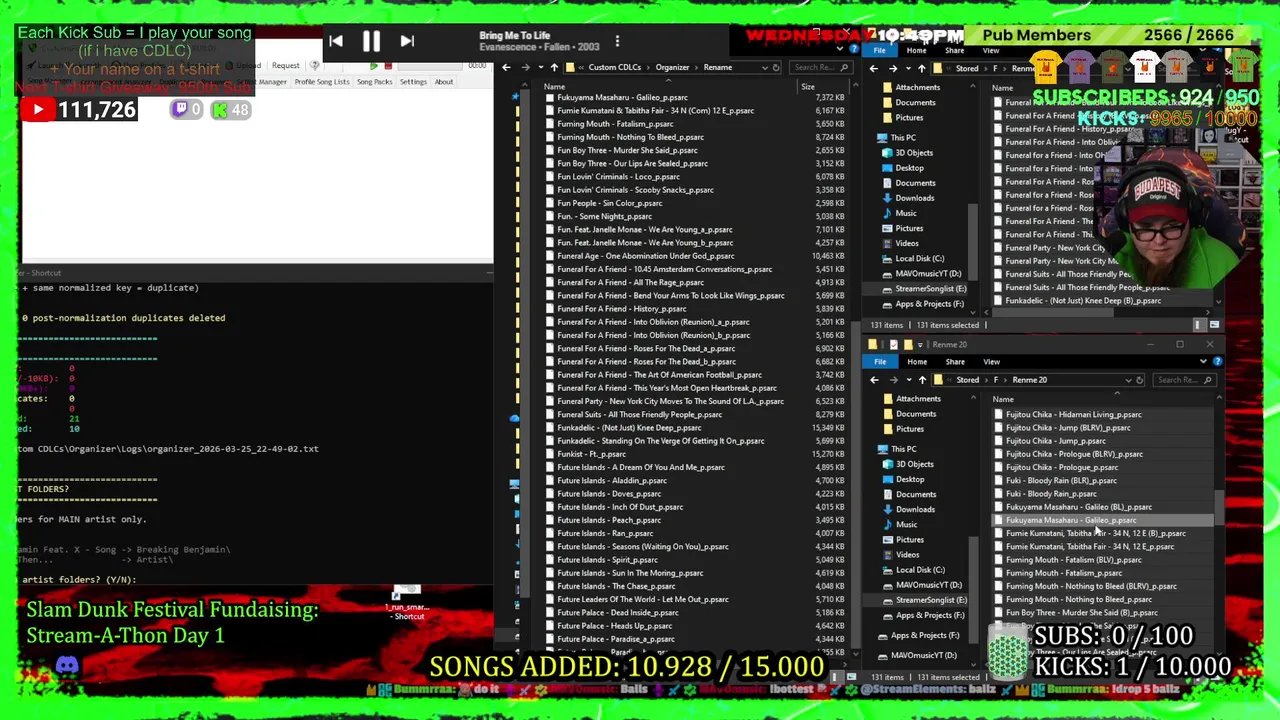Screen dimensions: 1280x720
Task: Open the About tab in CDLC tool
Action: click(444, 82)
